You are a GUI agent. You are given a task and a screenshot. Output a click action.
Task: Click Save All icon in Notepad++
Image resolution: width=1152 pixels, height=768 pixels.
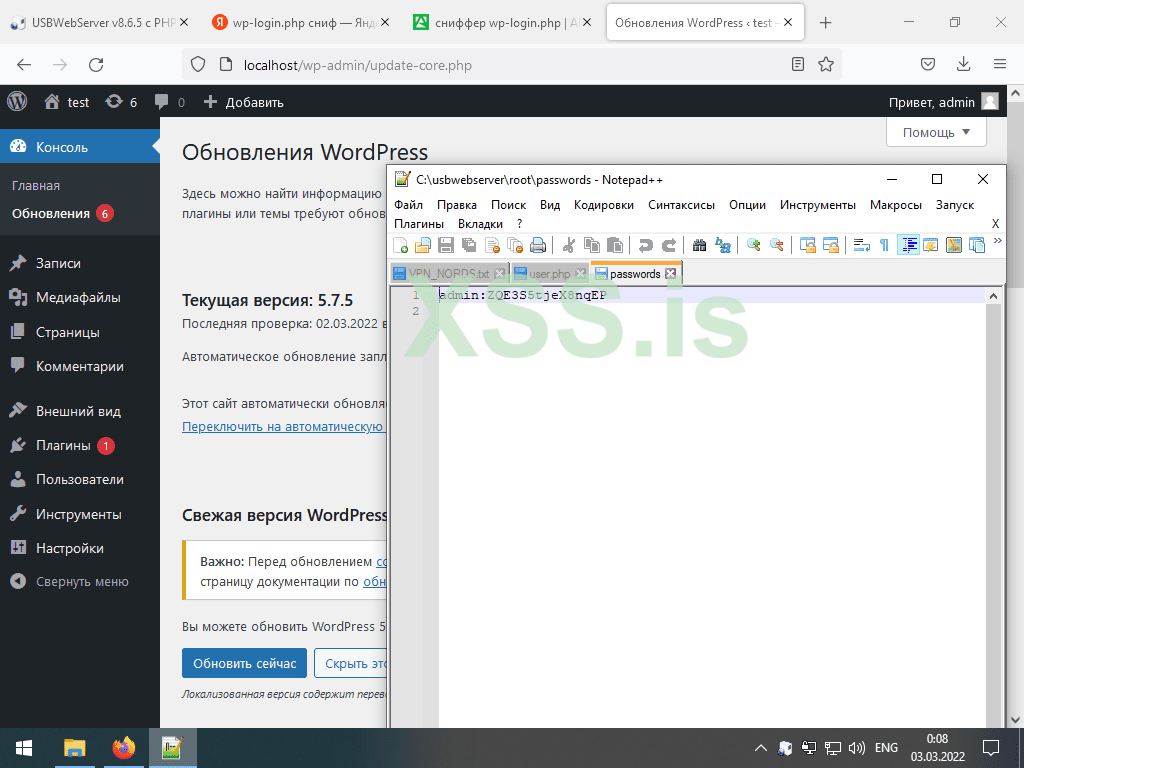pyautogui.click(x=468, y=245)
